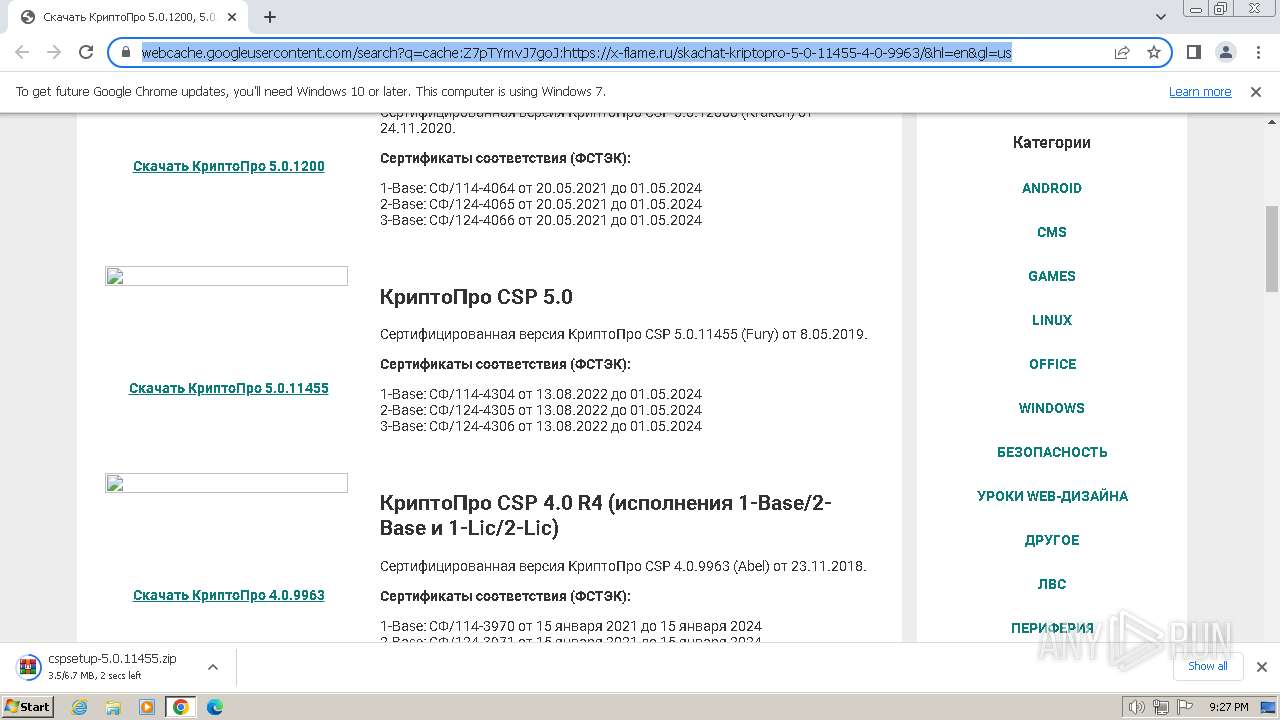This screenshot has width=1280, height=720.
Task: Download link Скачать КриптоПро 5.0.11455
Action: click(229, 388)
